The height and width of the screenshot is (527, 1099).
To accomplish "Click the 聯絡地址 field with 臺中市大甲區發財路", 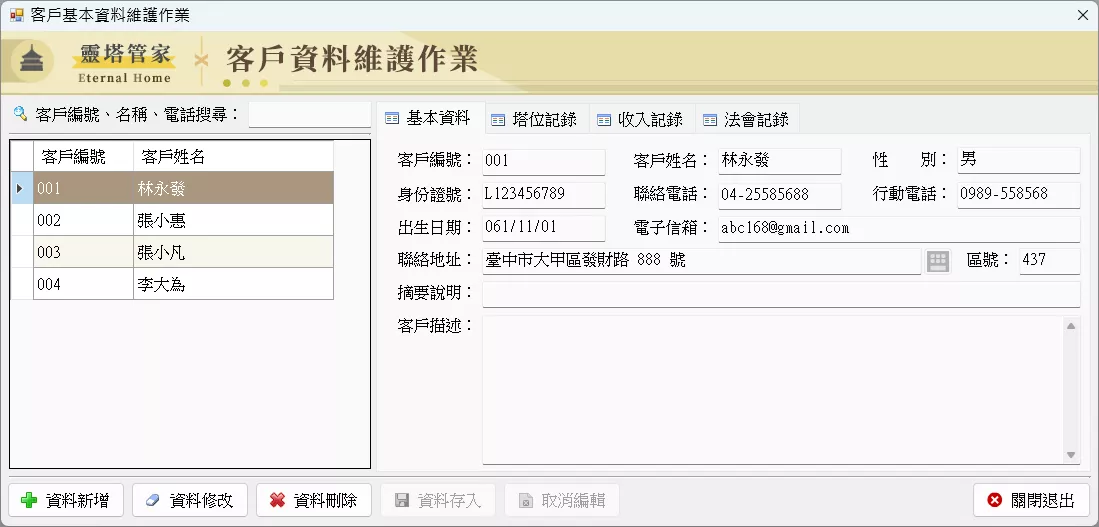I will 702,261.
